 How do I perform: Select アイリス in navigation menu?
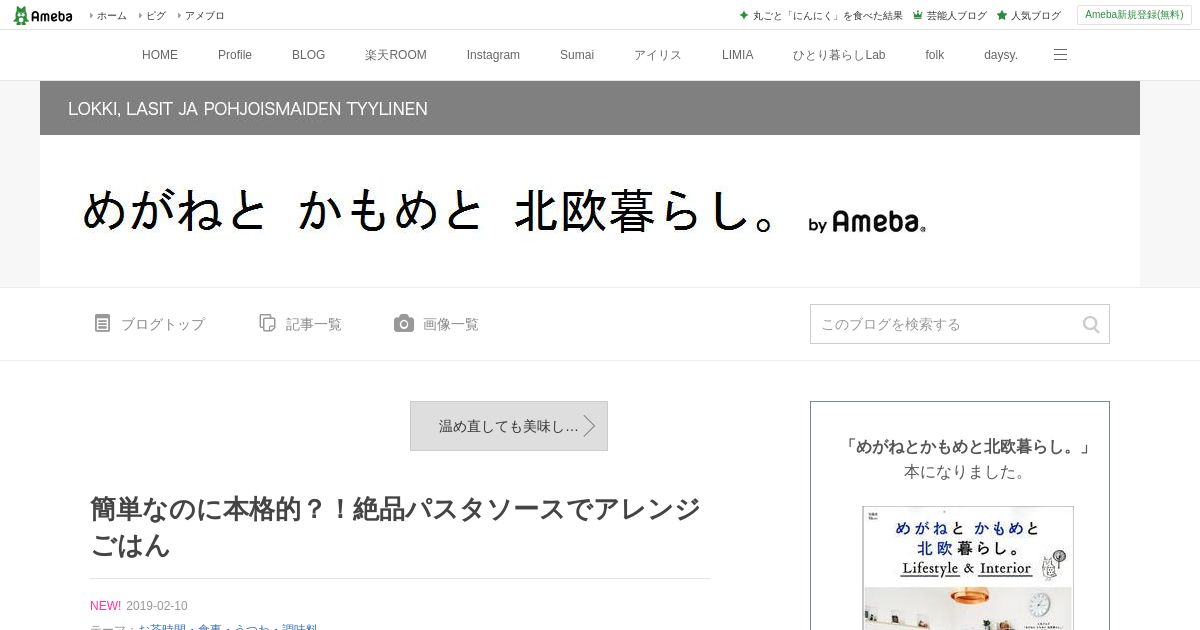[x=658, y=55]
